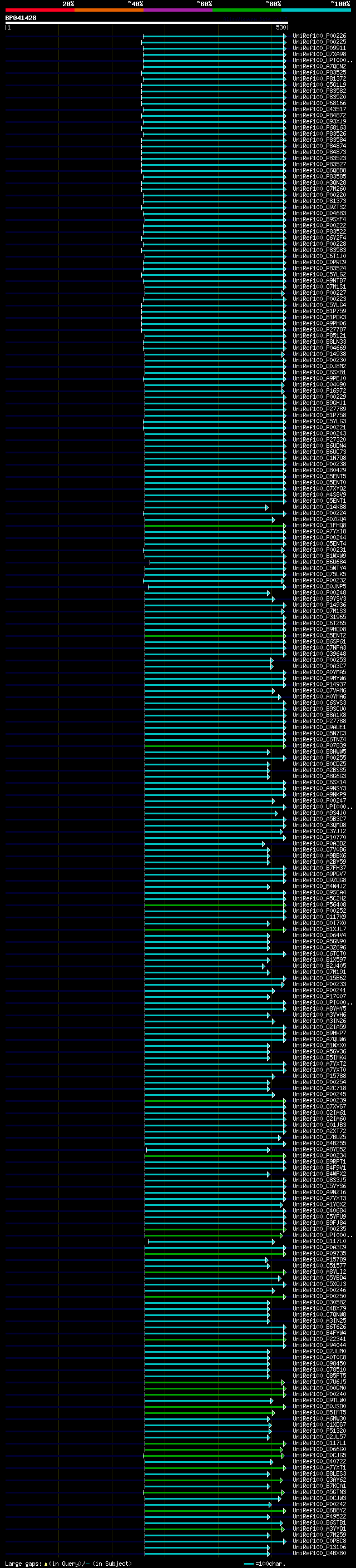The width and height of the screenshot is (356, 1568).
Task: Click hit name UniRef100_P14936
Action: [319, 605]
